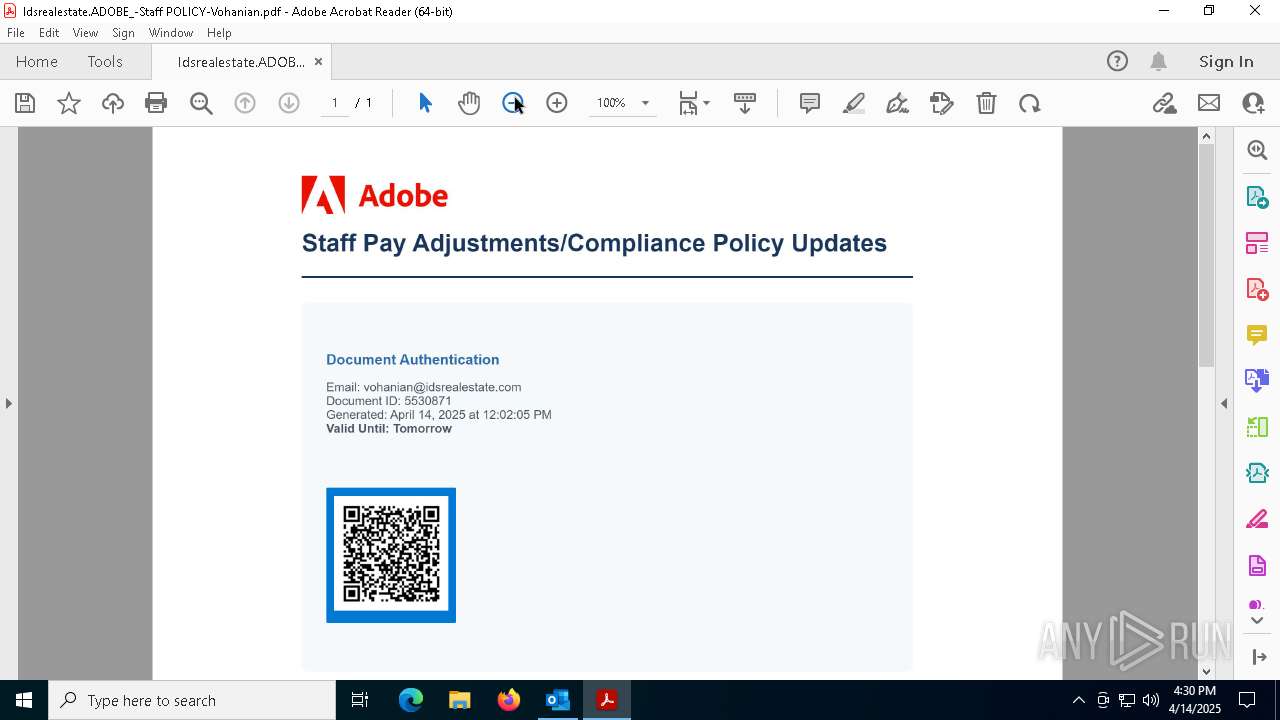Open the Compress PDF green icon
This screenshot has width=1280, height=720.
1257,427
